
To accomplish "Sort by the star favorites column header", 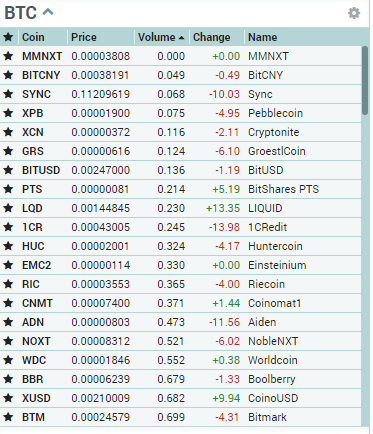I will (8, 37).
